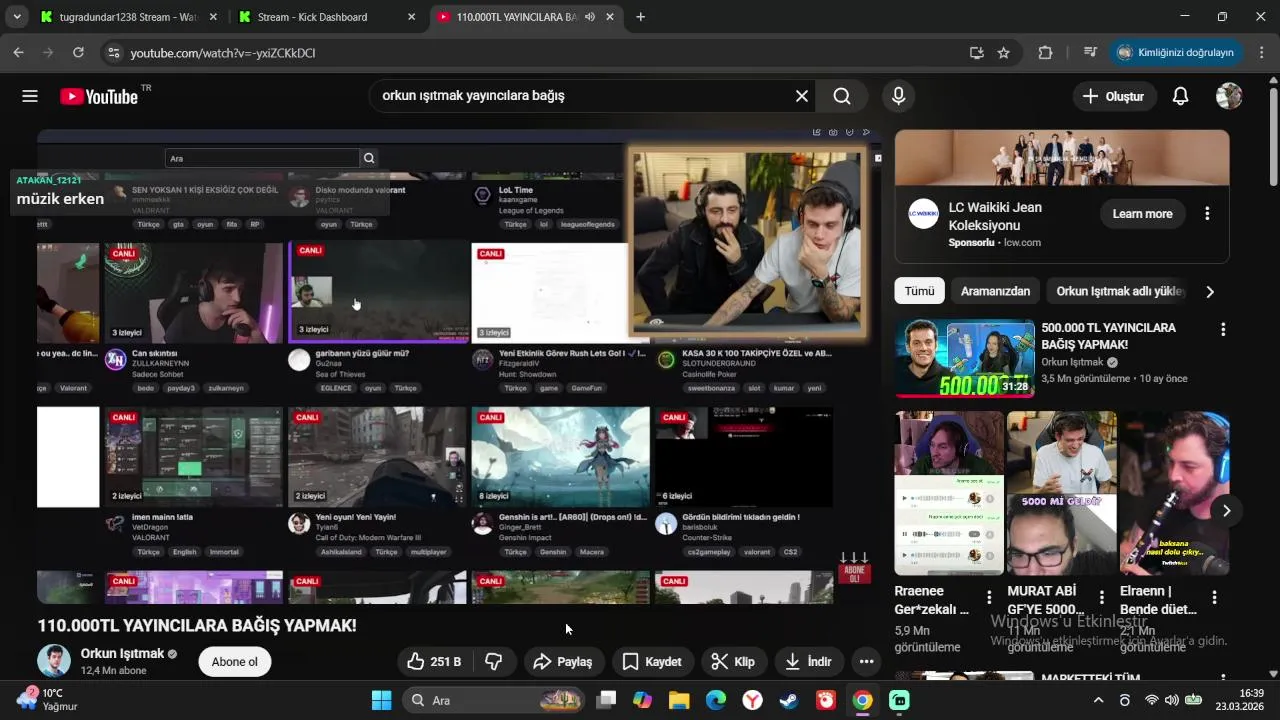The image size is (1280, 720).
Task: Open 500.000 TL YAYINCILARA BAĞIŞ thumbnail
Action: (964, 358)
